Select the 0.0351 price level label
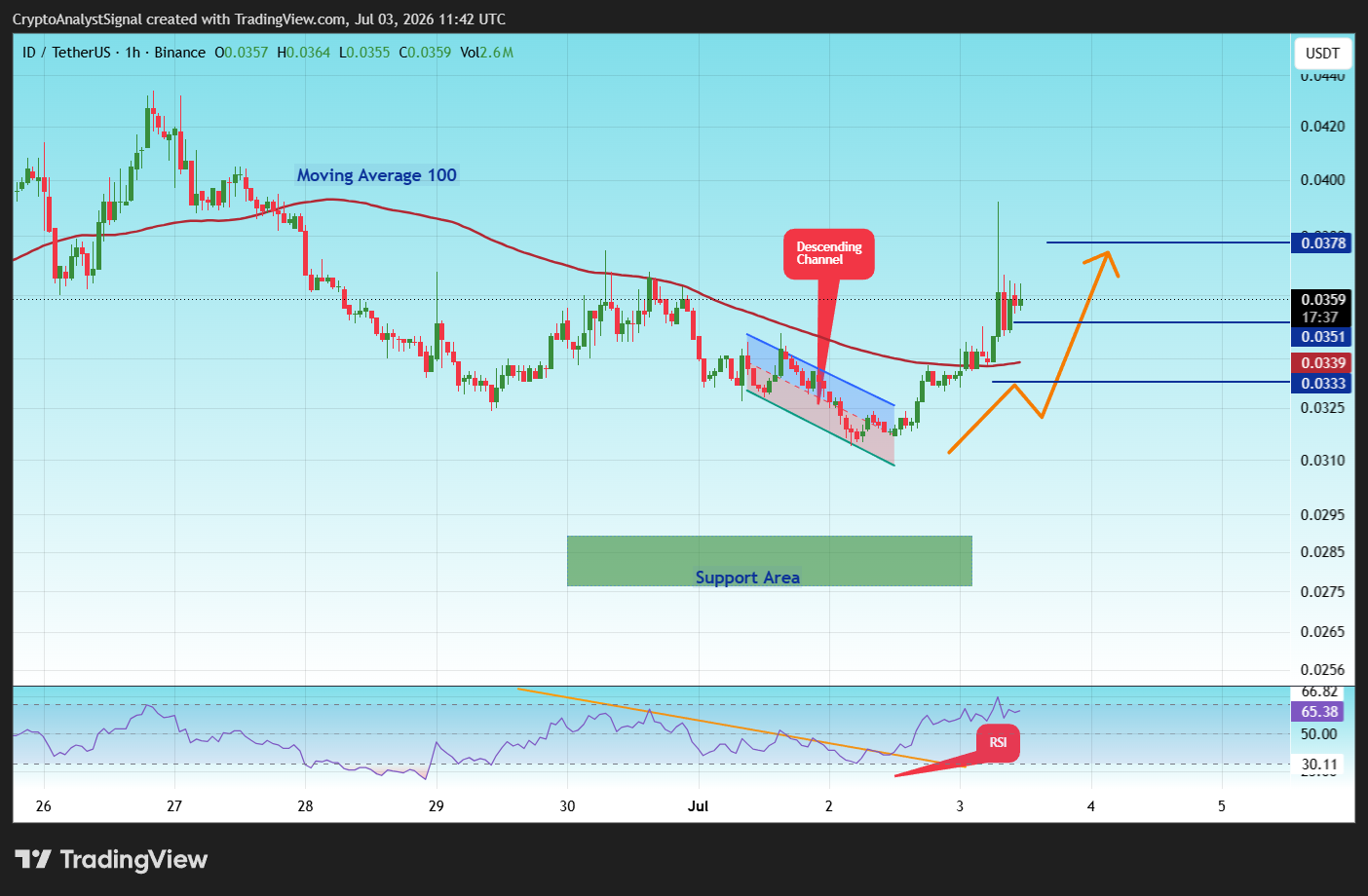The width and height of the screenshot is (1368, 896). (x=1322, y=337)
